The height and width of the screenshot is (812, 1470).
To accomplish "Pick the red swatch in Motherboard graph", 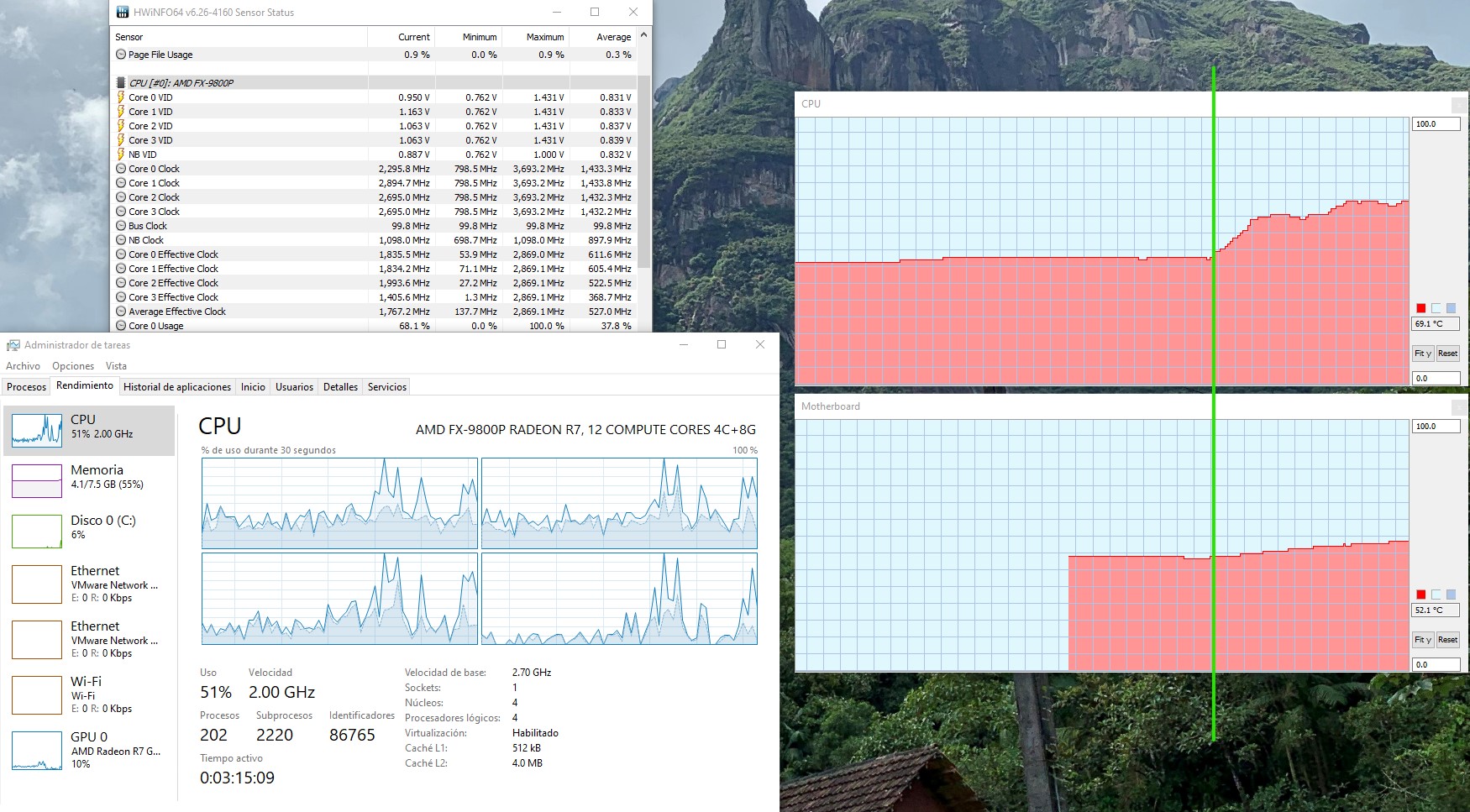I will coord(1421,595).
